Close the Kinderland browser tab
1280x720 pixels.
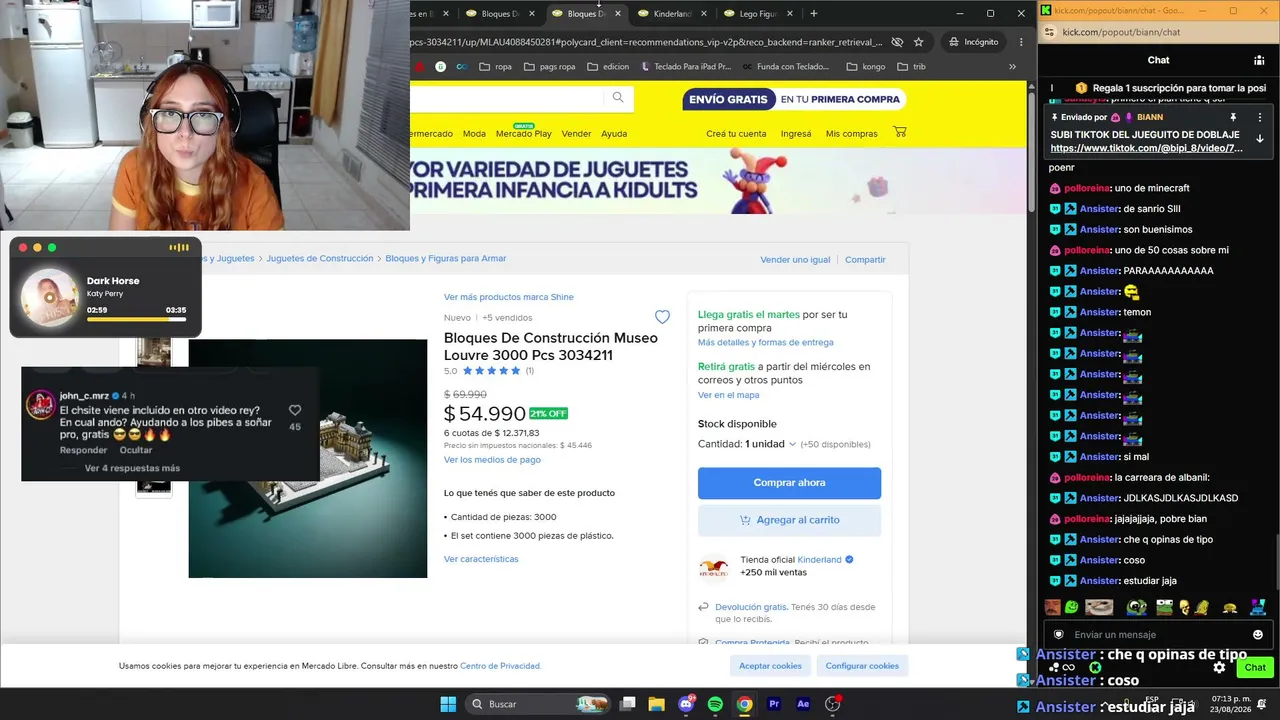704,14
